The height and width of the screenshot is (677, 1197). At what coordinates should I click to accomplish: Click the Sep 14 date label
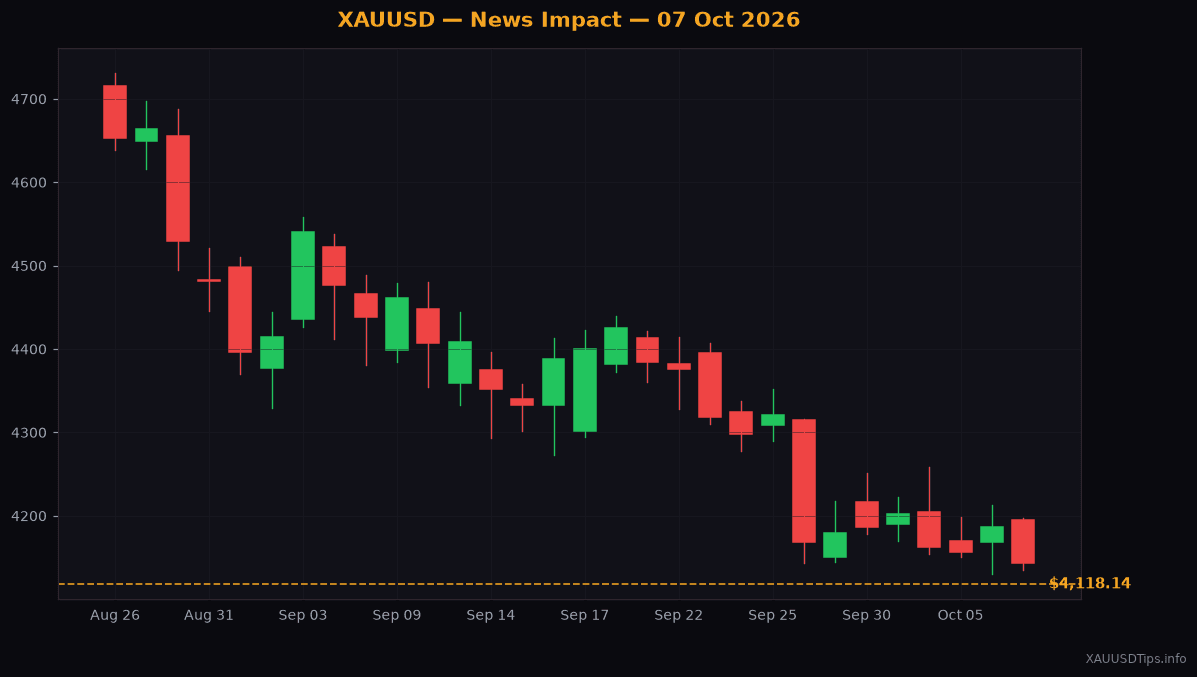491,615
